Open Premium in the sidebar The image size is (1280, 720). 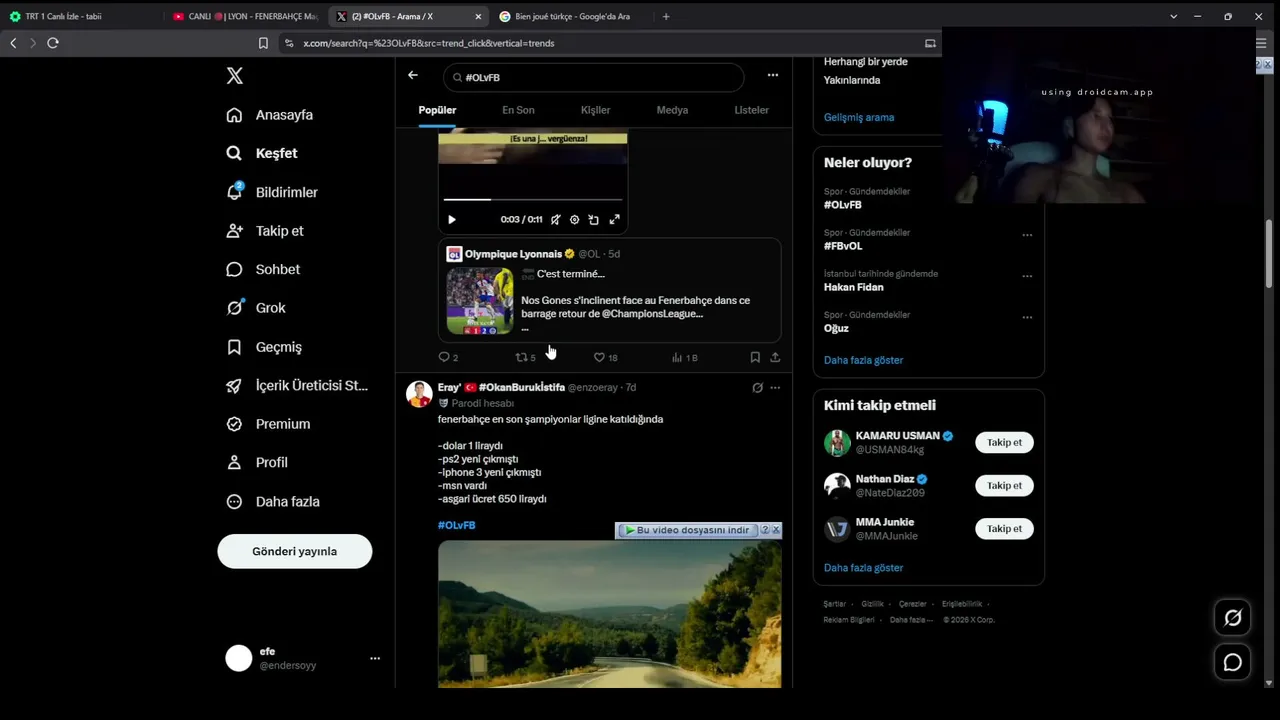[x=268, y=424]
